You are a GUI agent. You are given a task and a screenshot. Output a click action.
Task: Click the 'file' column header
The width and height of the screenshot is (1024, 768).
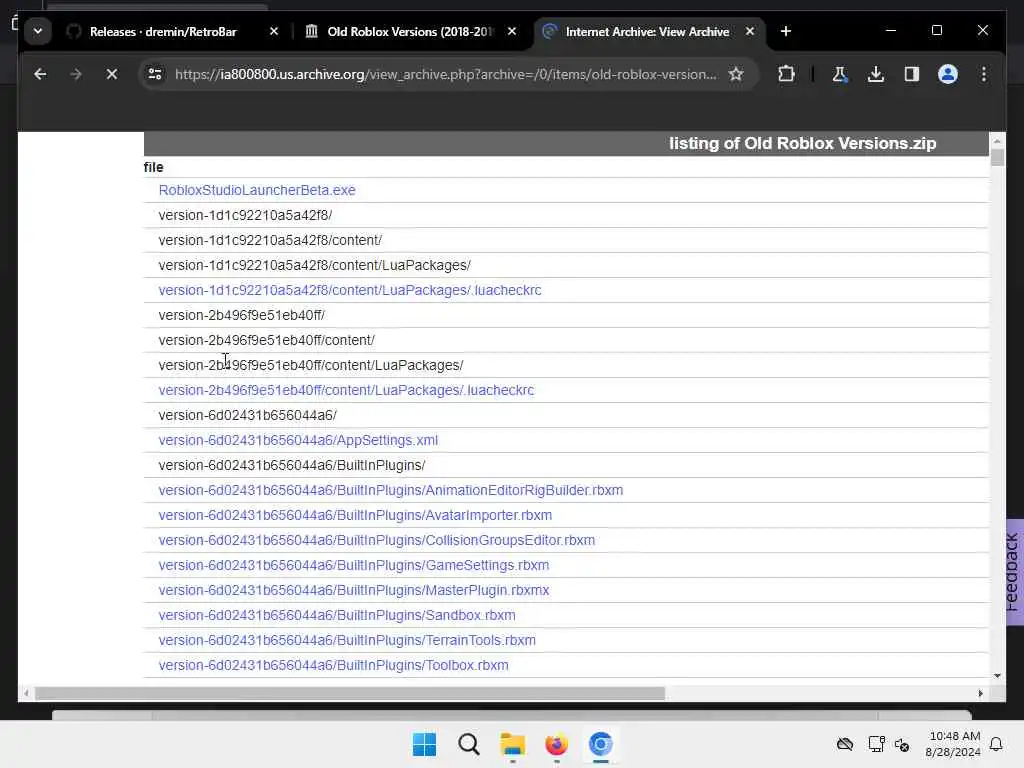153,167
